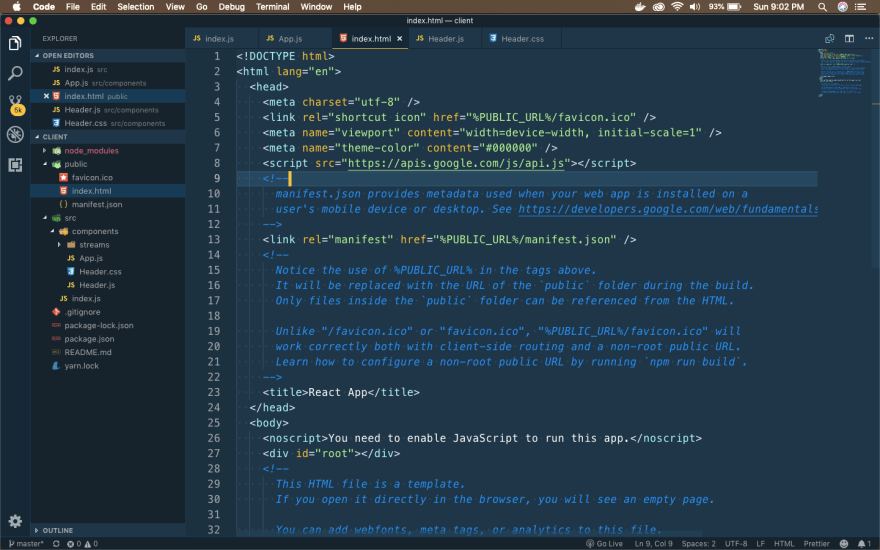The height and width of the screenshot is (550, 880).
Task: Open the volume control in menu bar
Action: [695, 7]
